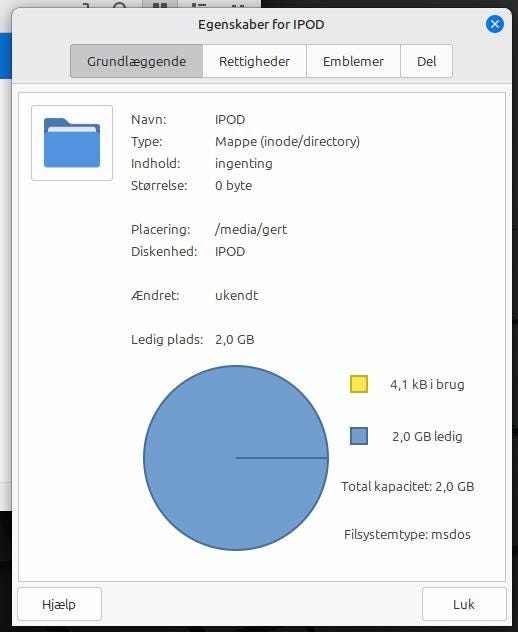Image resolution: width=518 pixels, height=632 pixels.
Task: Click the blue IPOD folder icon
Action: click(x=72, y=143)
